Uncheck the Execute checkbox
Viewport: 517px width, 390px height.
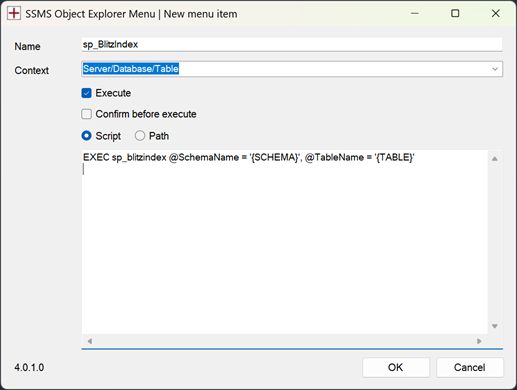86,93
